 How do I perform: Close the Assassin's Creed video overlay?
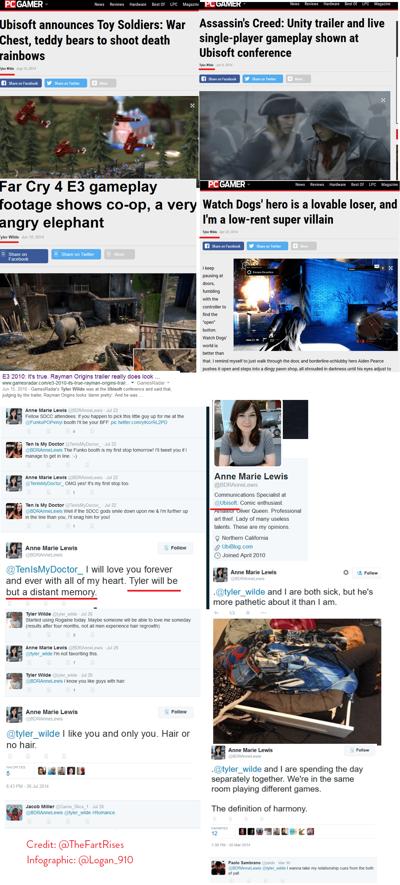(x=383, y=100)
